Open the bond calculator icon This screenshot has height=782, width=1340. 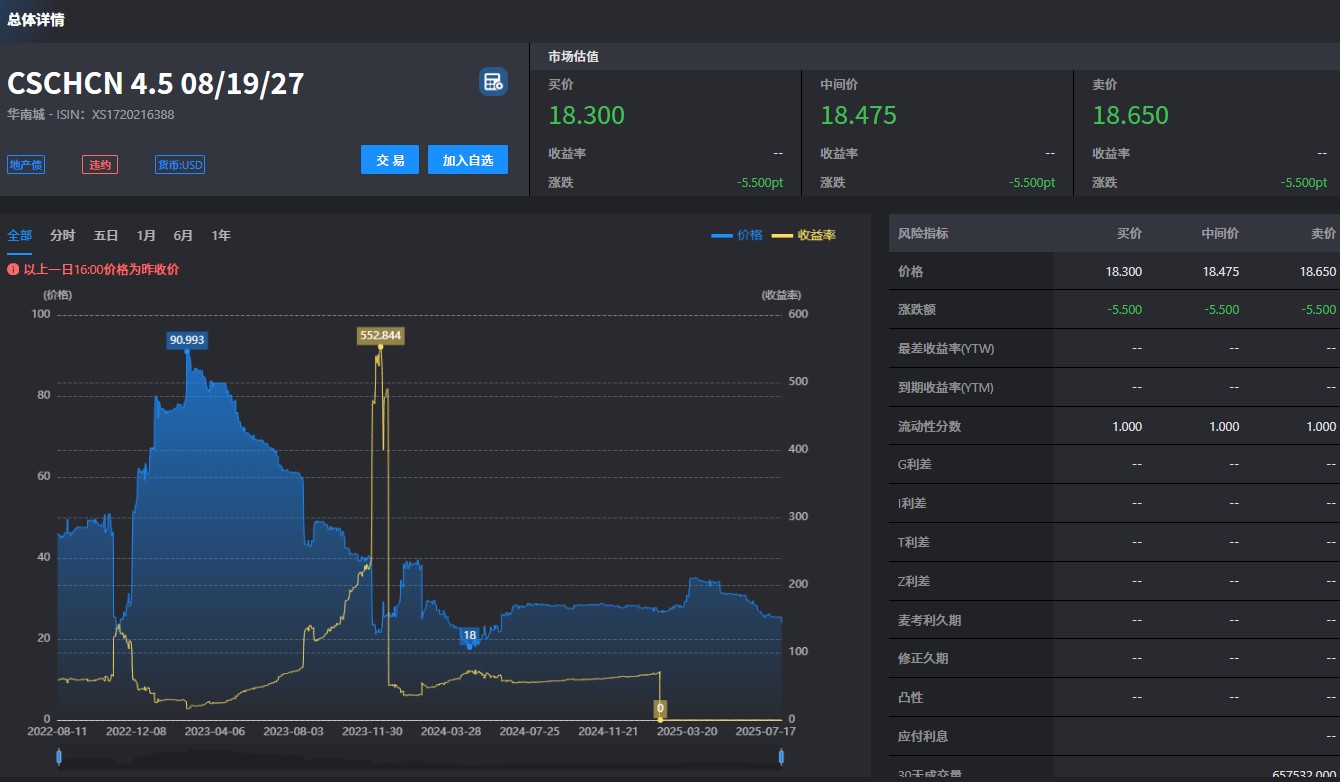(493, 82)
